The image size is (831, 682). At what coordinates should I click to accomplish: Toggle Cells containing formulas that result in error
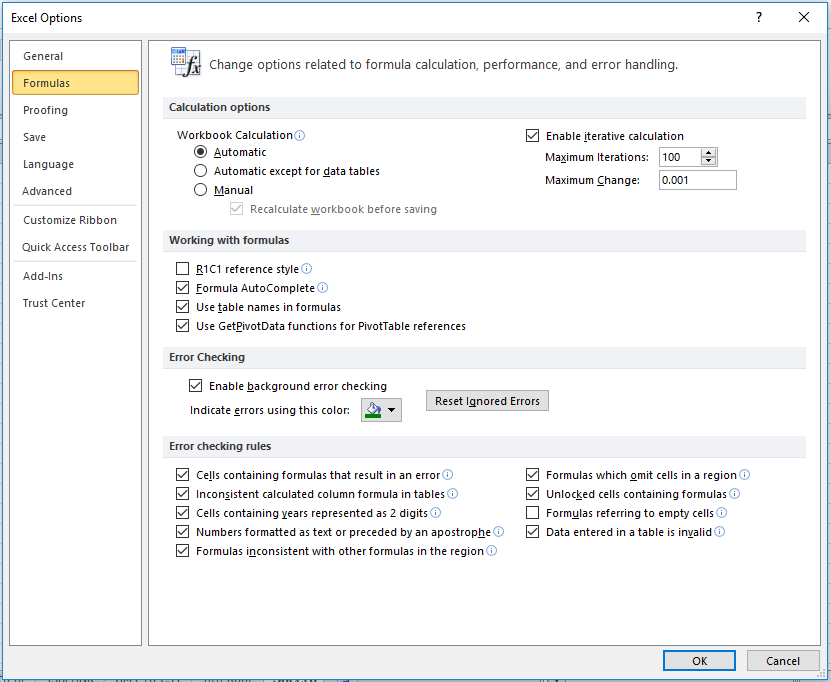182,475
